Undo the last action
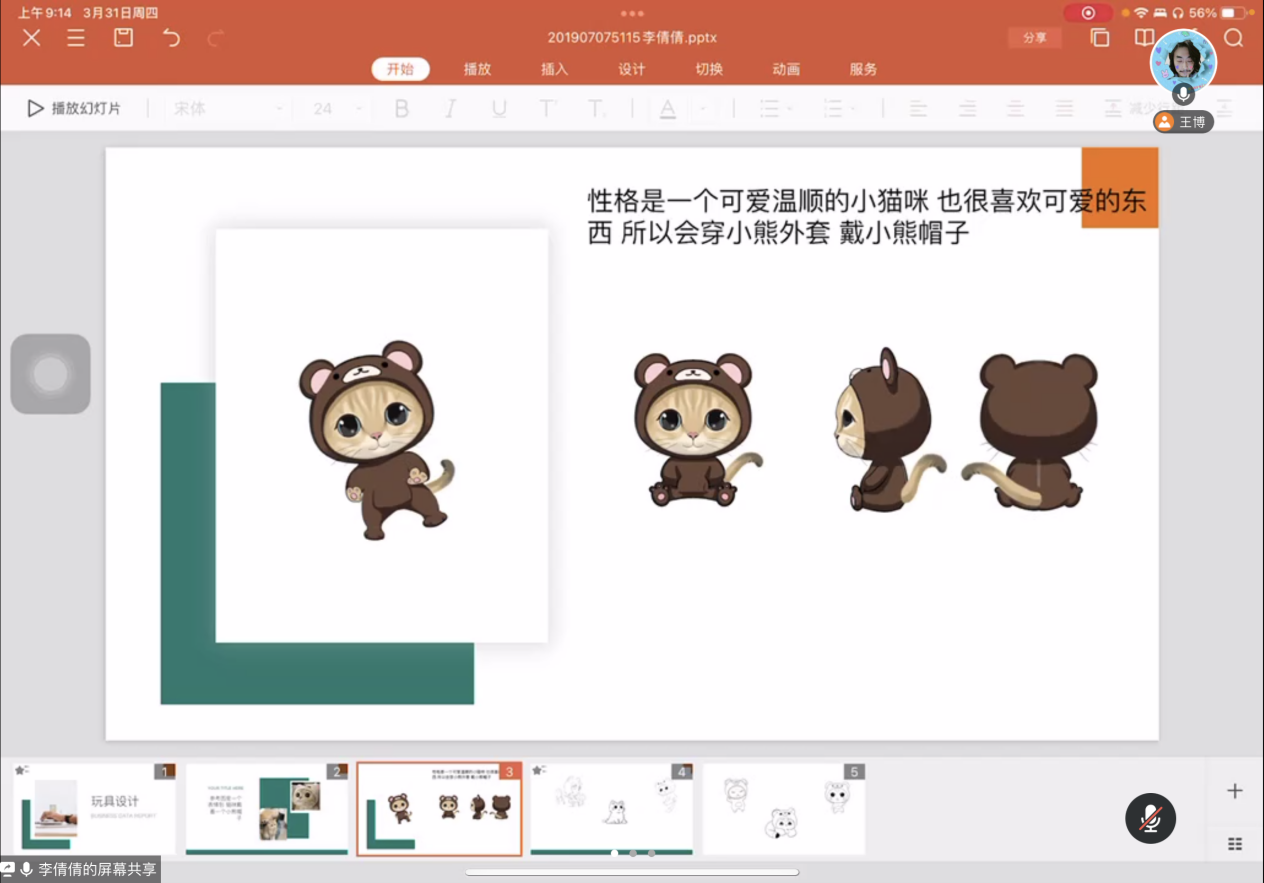The height and width of the screenshot is (883, 1264). (x=171, y=38)
